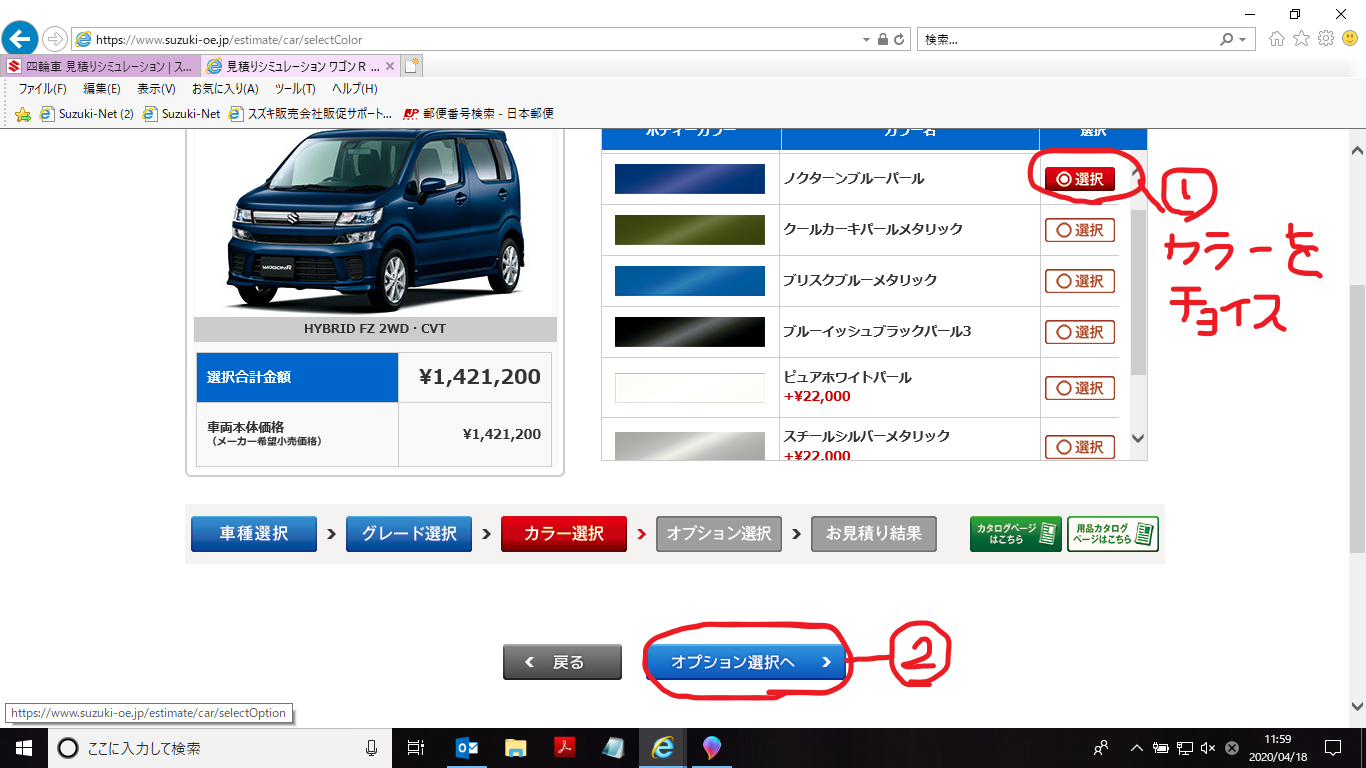Open the browser home icon
Viewport: 1366px width, 768px height.
(x=1277, y=39)
